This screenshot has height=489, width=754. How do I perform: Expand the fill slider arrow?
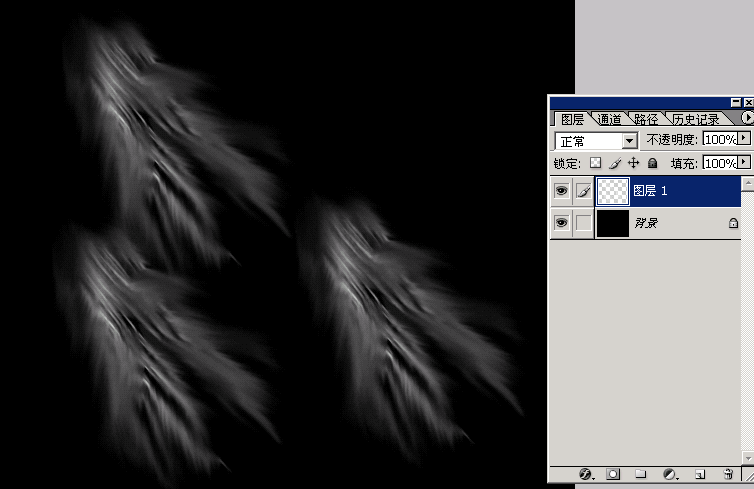pos(744,162)
